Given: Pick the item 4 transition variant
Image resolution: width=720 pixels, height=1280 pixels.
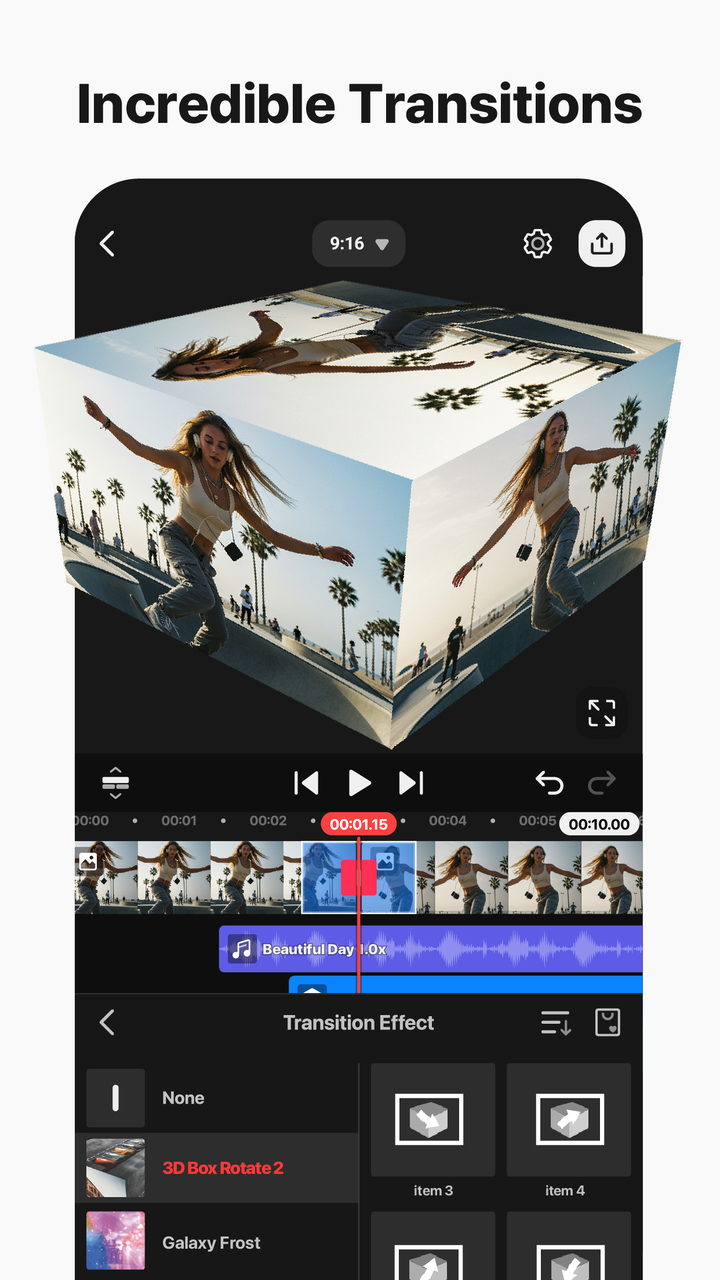Looking at the screenshot, I should pos(568,1132).
